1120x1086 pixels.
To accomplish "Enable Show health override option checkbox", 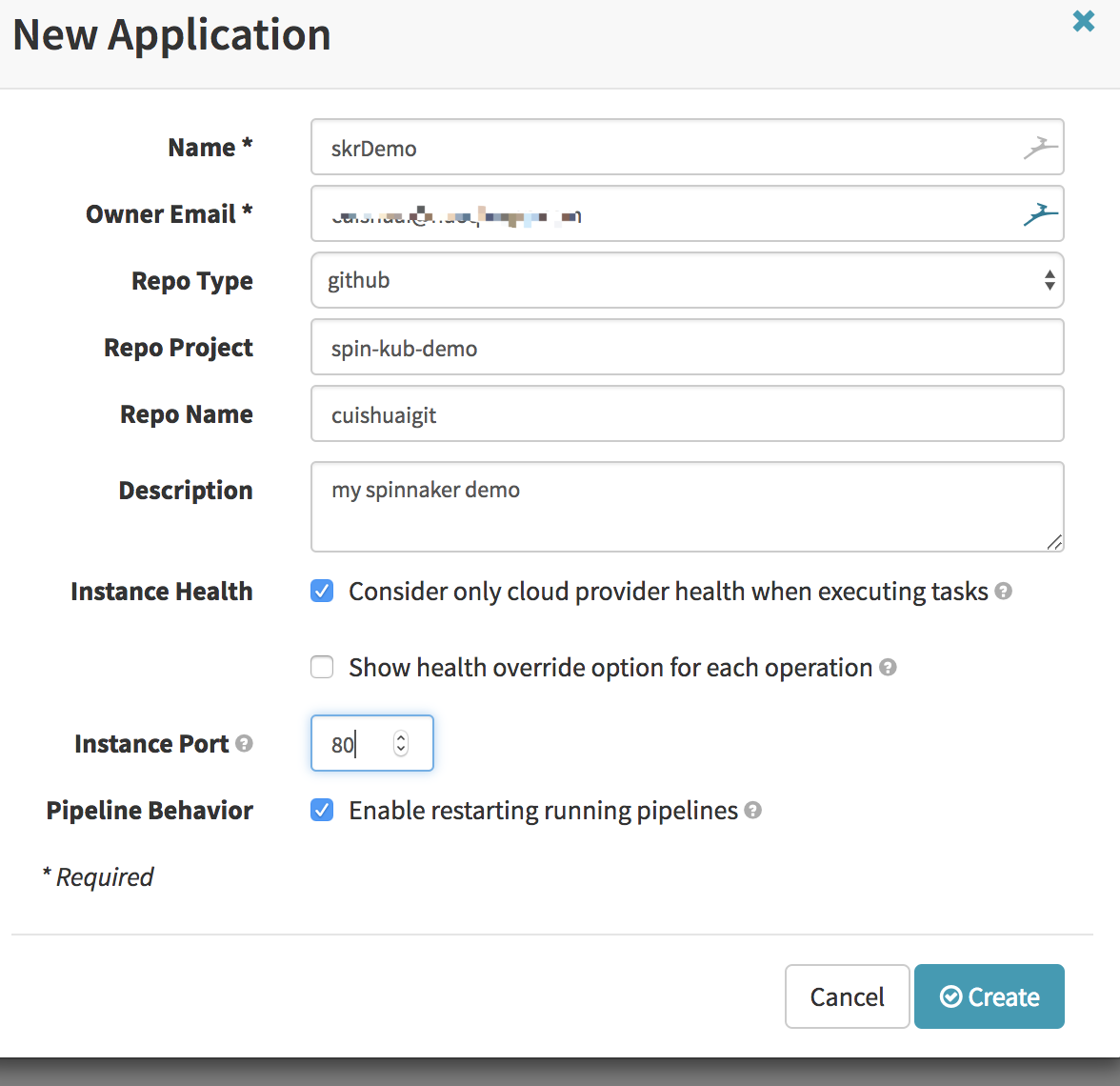I will point(323,668).
